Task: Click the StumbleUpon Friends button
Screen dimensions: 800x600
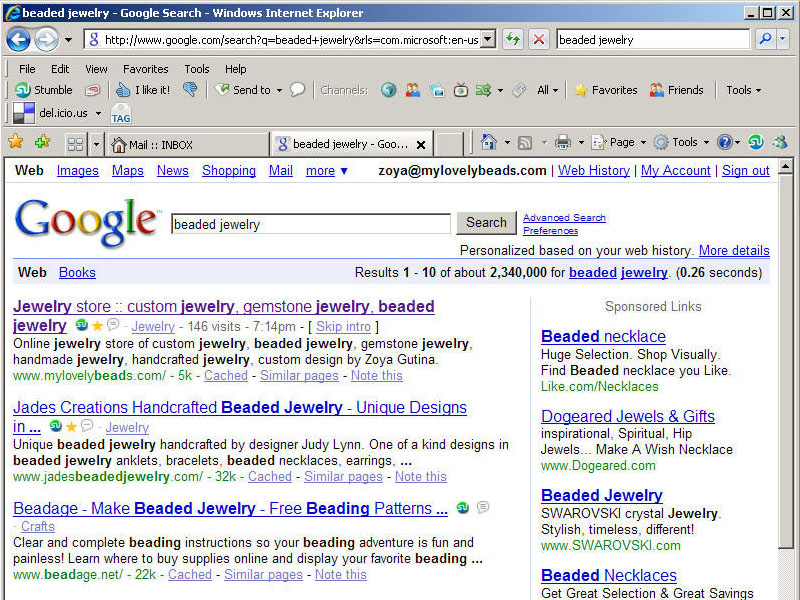Action: [677, 90]
